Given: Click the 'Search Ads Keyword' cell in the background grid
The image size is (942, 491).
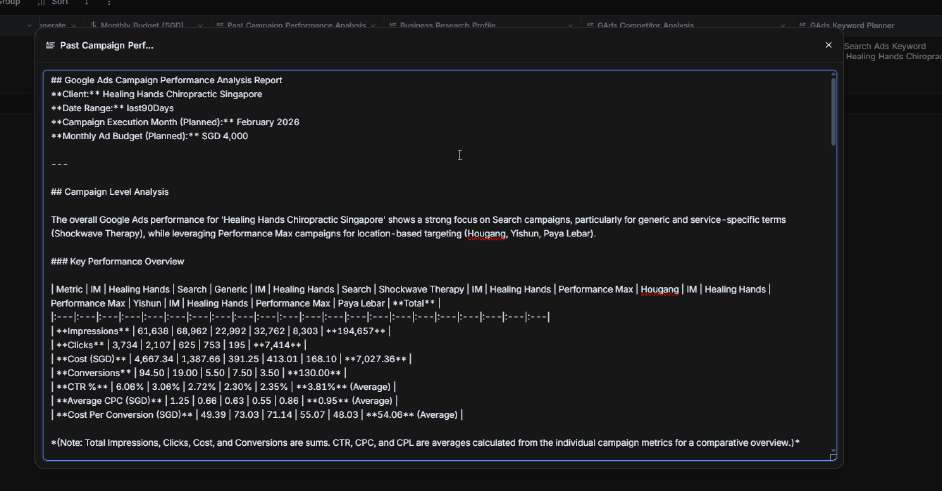Looking at the screenshot, I should coord(884,46).
